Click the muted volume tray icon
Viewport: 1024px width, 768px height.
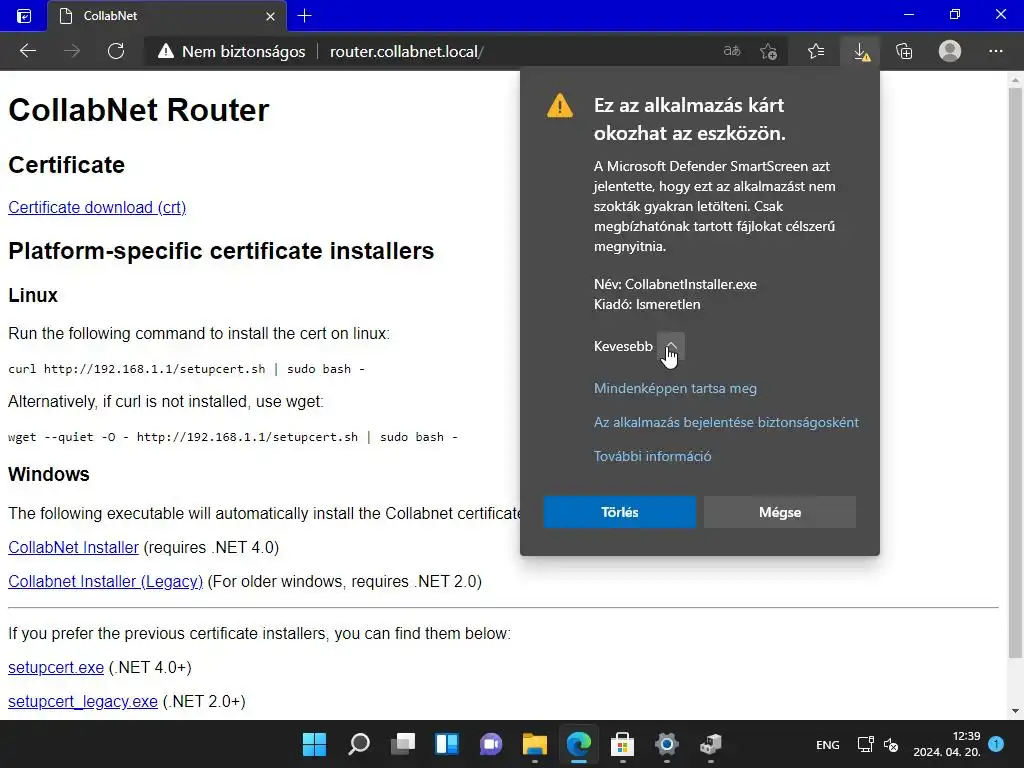pyautogui.click(x=891, y=744)
